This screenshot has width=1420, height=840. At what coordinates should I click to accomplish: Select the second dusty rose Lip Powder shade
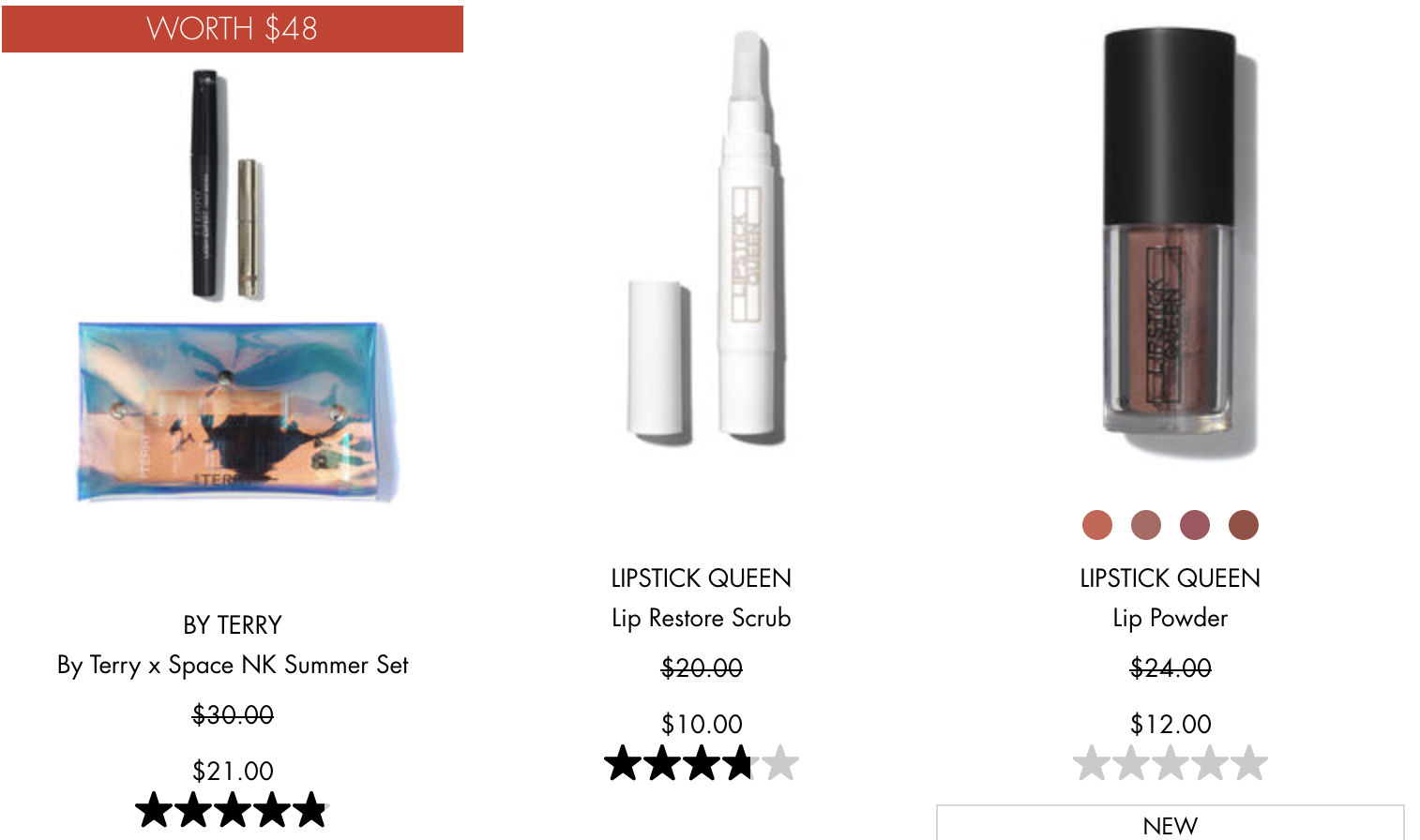pos(1146,525)
